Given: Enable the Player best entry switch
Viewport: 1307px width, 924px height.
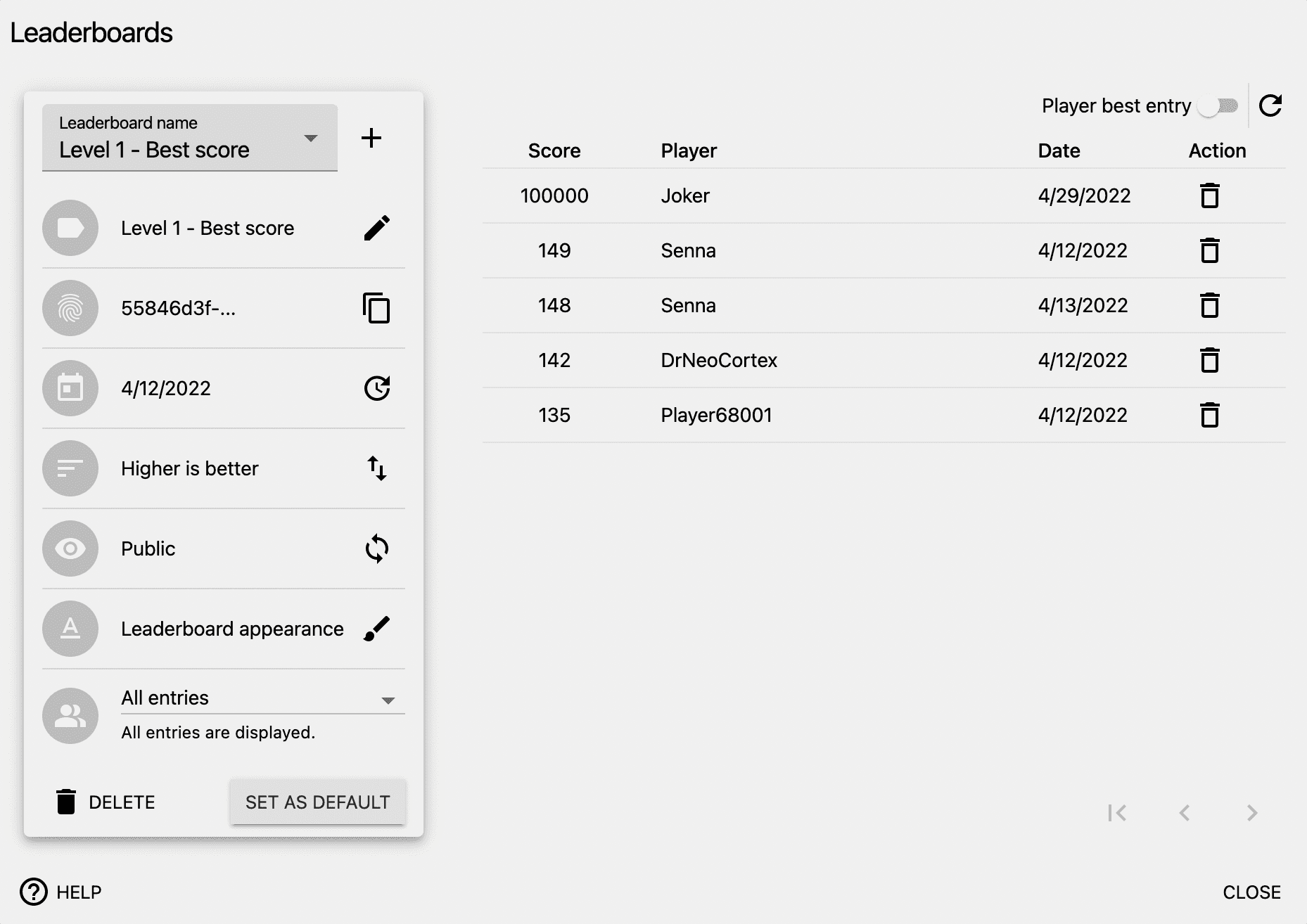Looking at the screenshot, I should [x=1218, y=106].
